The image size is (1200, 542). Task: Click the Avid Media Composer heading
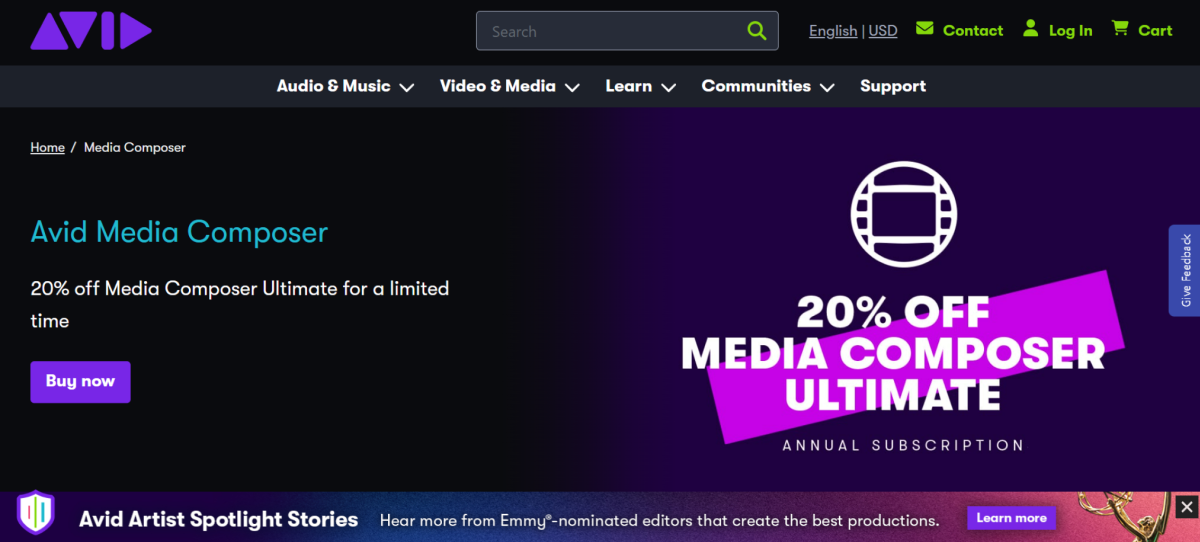pyautogui.click(x=179, y=232)
